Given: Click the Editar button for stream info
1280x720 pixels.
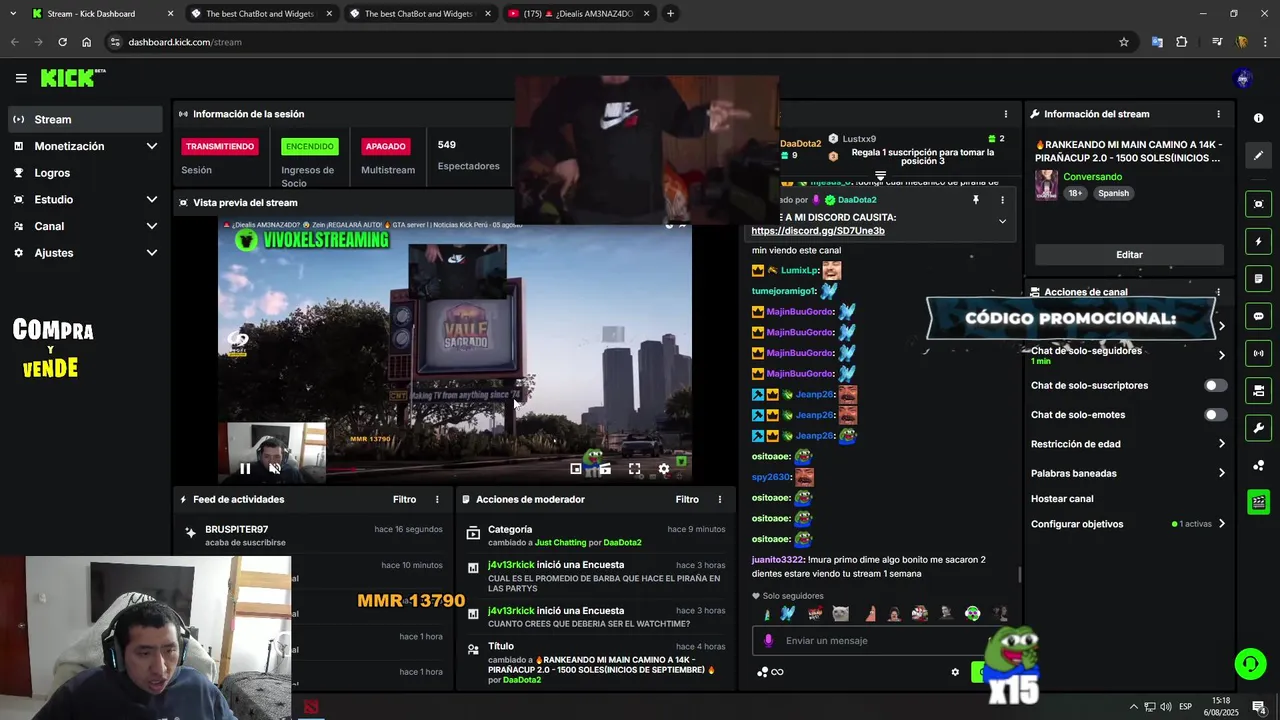Looking at the screenshot, I should tap(1129, 255).
